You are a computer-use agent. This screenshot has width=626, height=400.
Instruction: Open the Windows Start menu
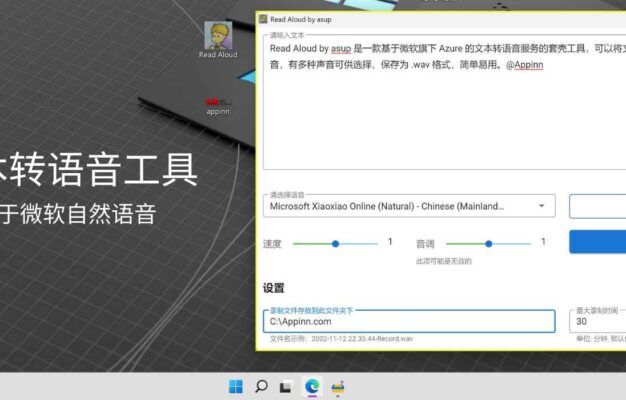pos(235,386)
